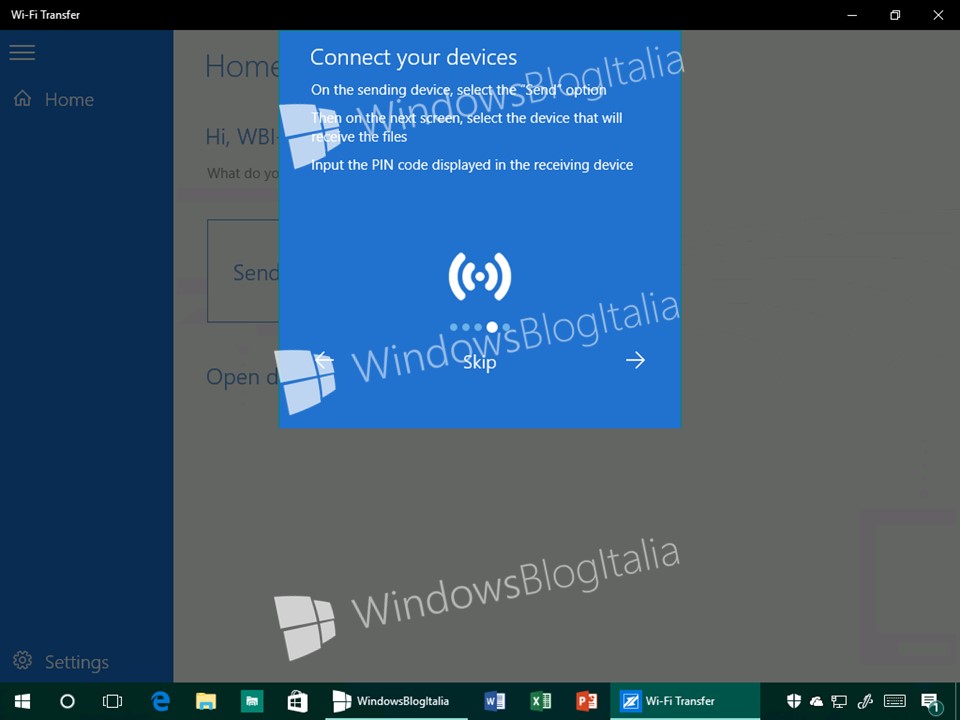
Task: Click the wireless broadcast icon in the dialog
Action: (x=480, y=277)
